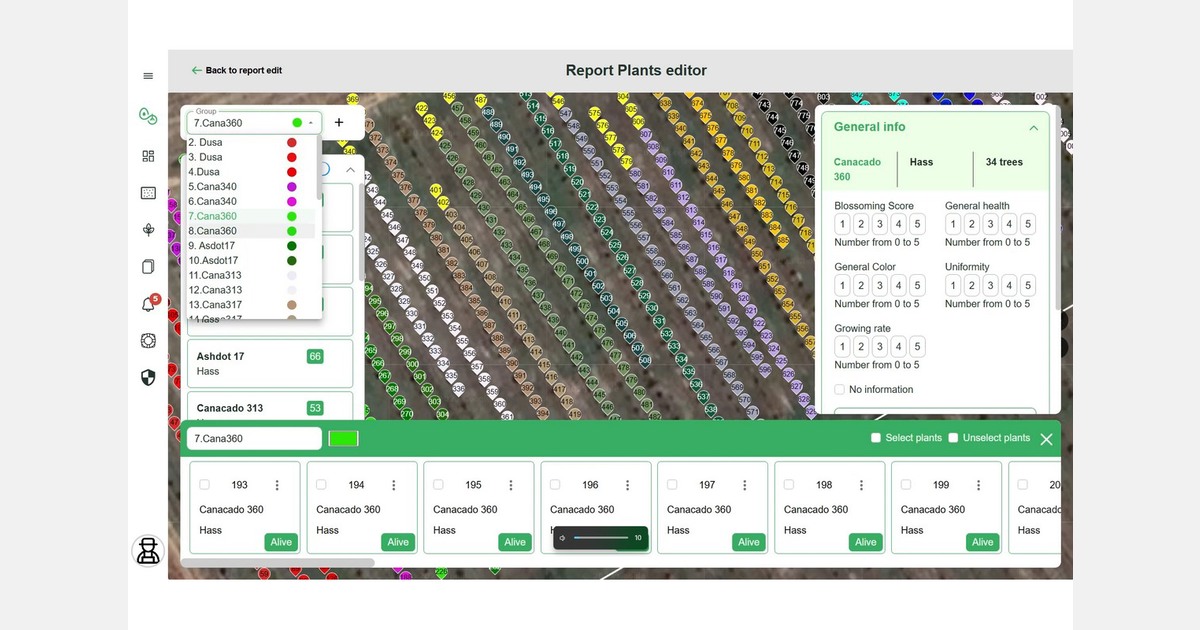Click the green color swatch next to 7.Cana360
The height and width of the screenshot is (630, 1200).
point(343,437)
